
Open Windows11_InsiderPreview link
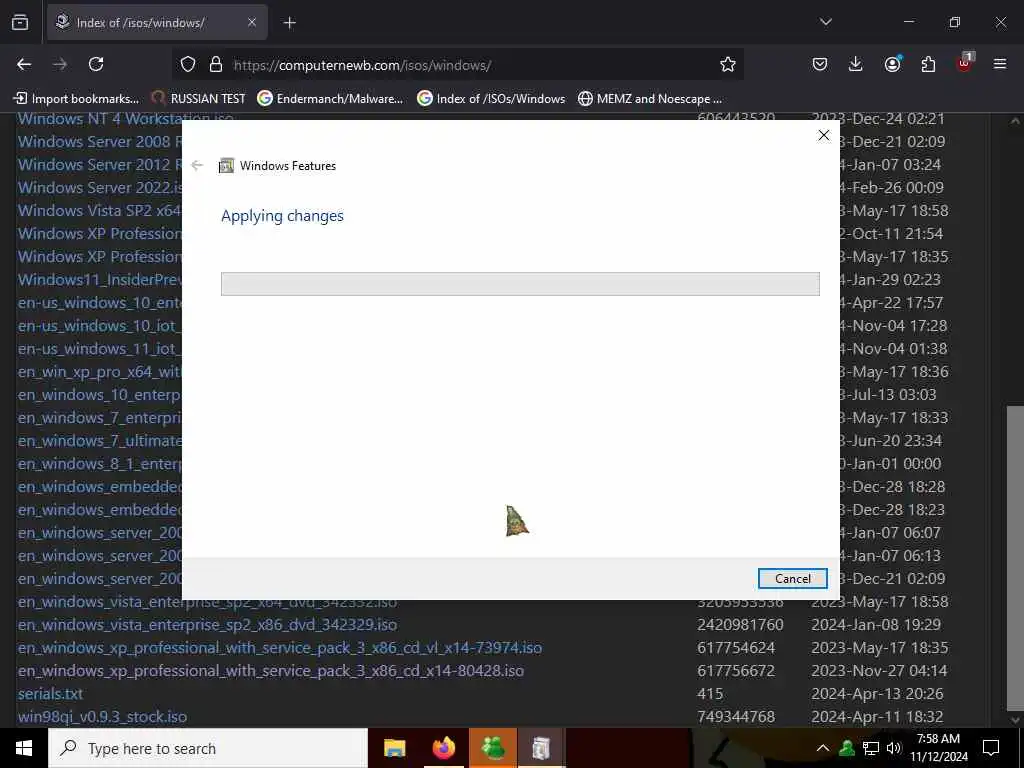(99, 280)
